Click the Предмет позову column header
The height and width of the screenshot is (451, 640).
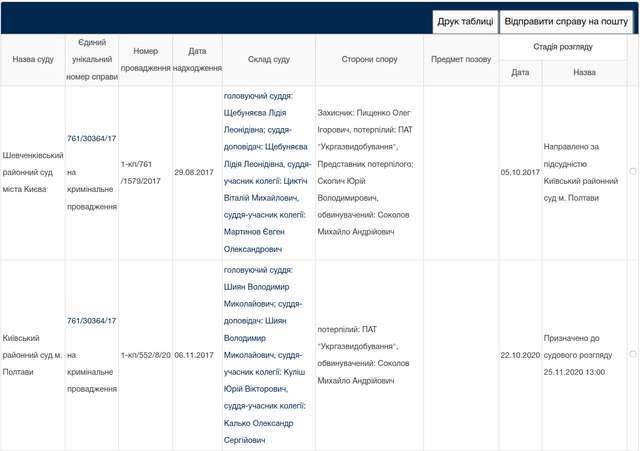pos(461,60)
